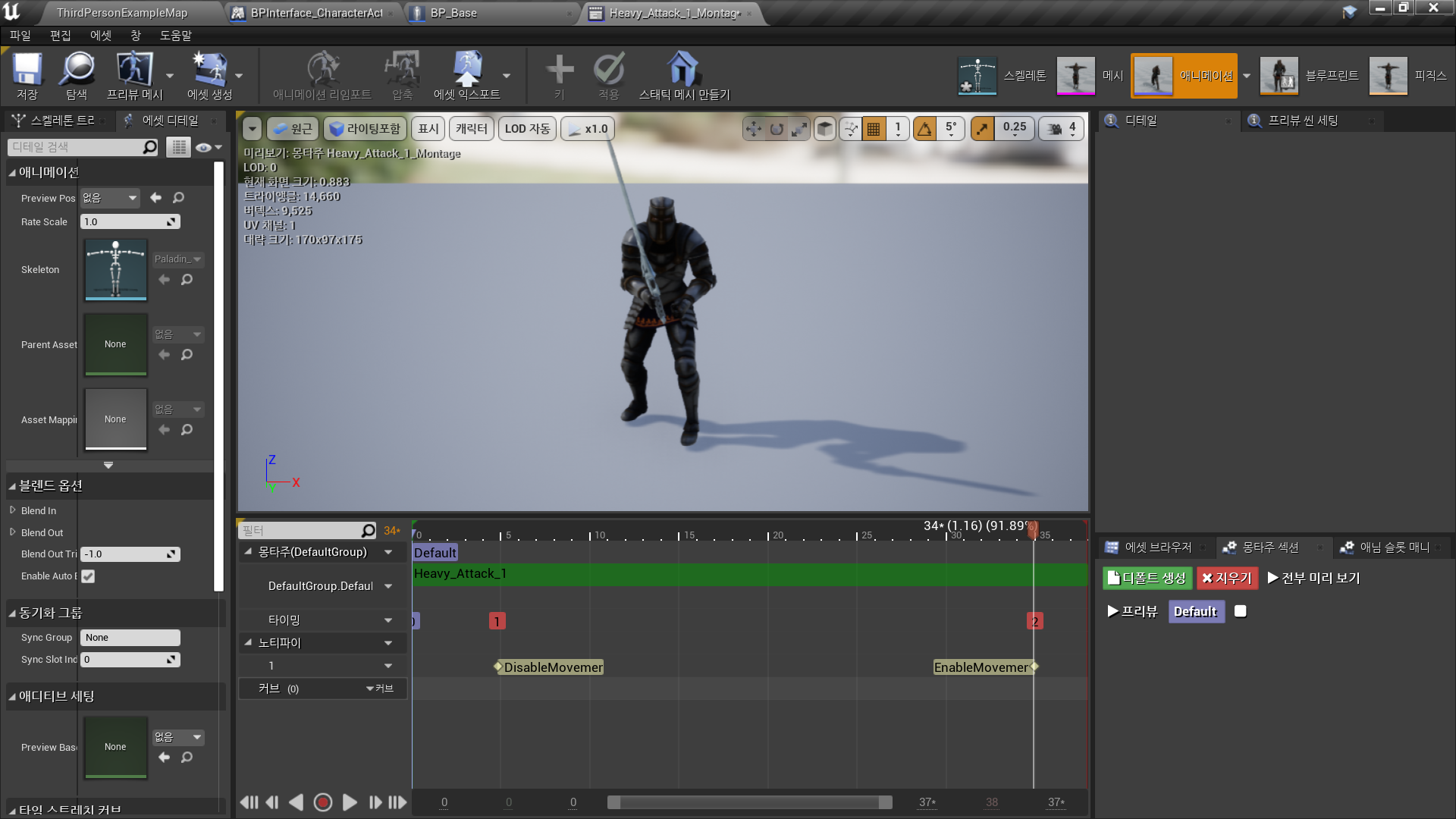Image resolution: width=1456 pixels, height=819 pixels.
Task: Open Preview Pose dropdown showing 없음
Action: (x=111, y=198)
